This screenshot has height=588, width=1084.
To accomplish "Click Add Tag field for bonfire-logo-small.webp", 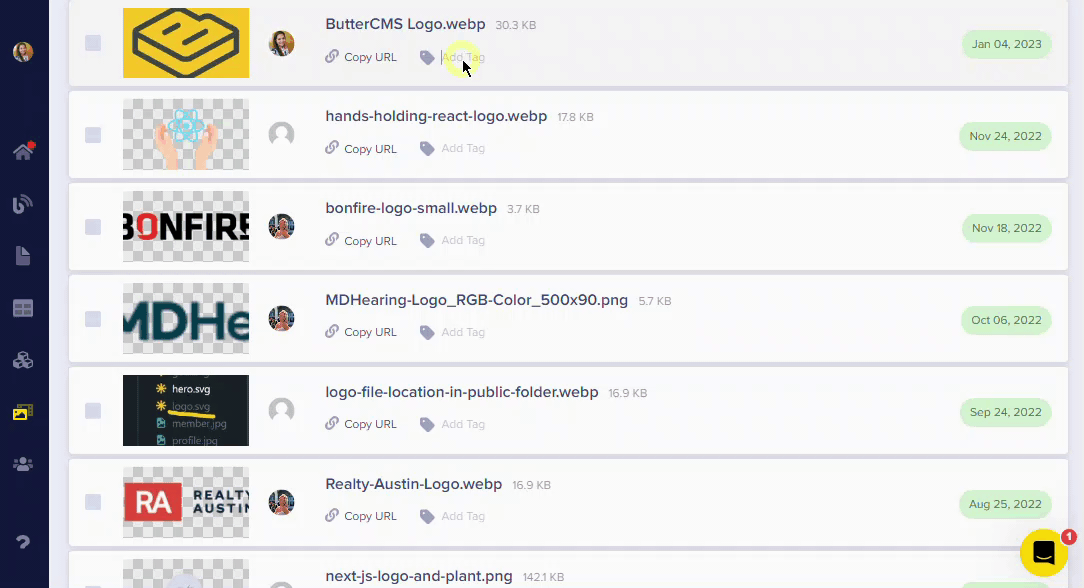I will pyautogui.click(x=463, y=240).
